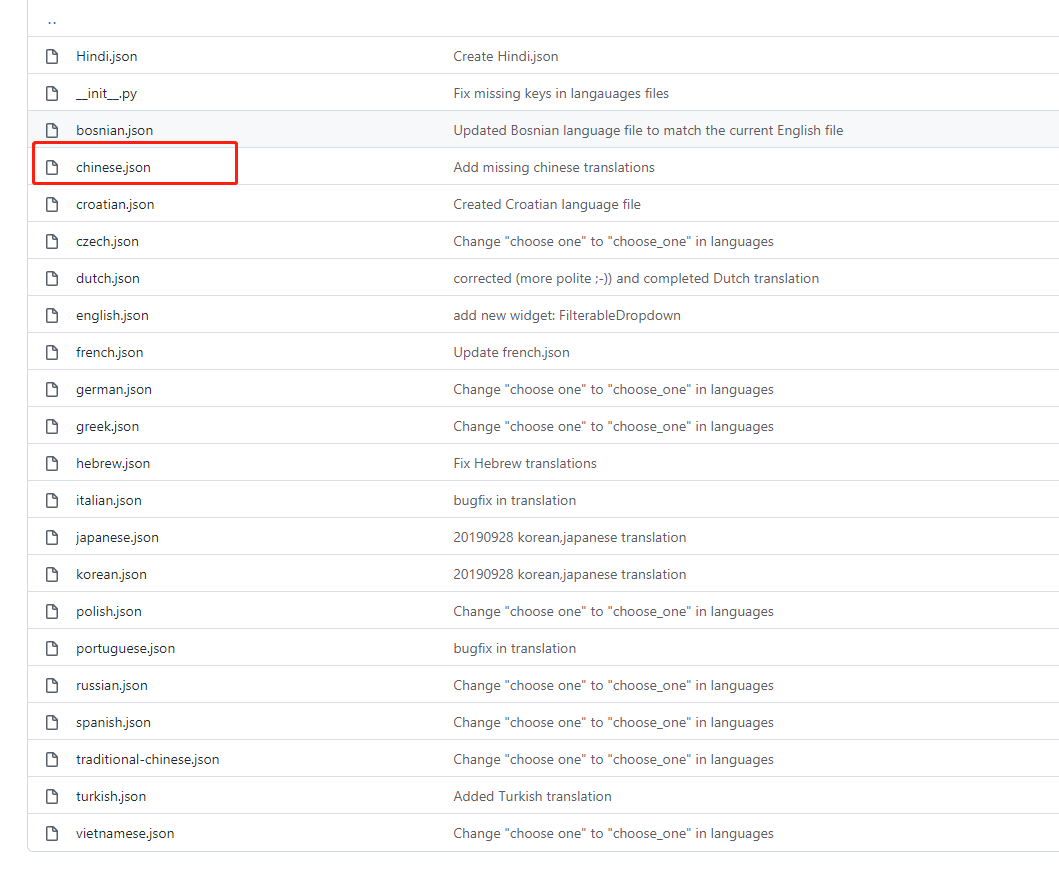Click file icon next to dutch.json

tap(52, 278)
